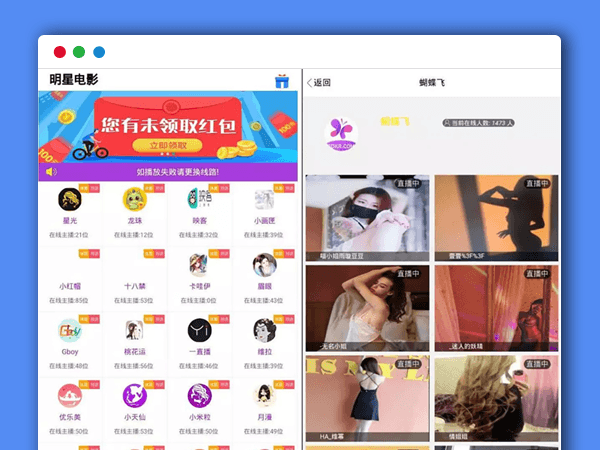Viewport: 600px width, 450px height.
Task: Open the 小天仙 channel icon
Action: [134, 395]
